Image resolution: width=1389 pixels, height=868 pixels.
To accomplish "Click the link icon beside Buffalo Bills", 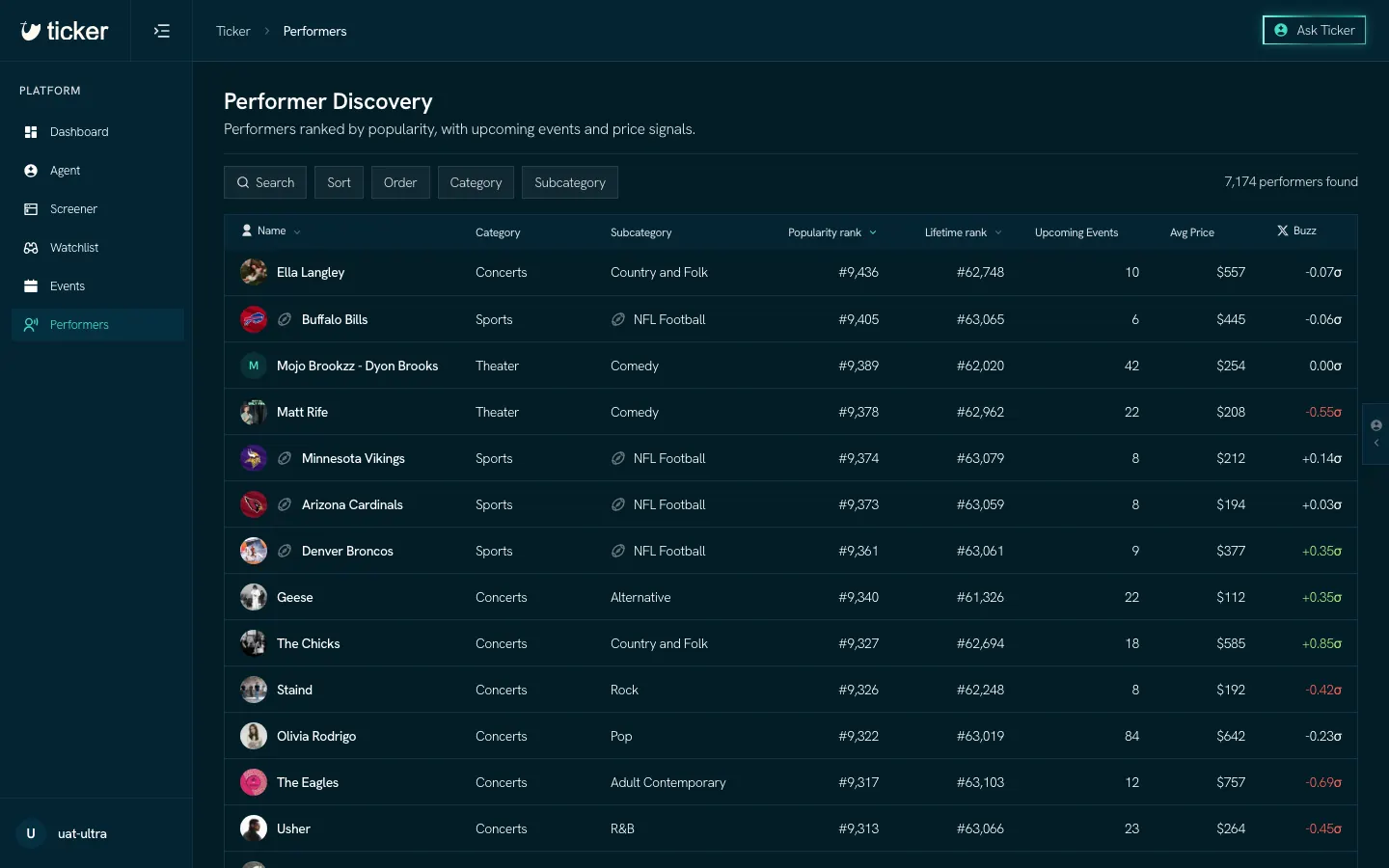I will tap(285, 319).
